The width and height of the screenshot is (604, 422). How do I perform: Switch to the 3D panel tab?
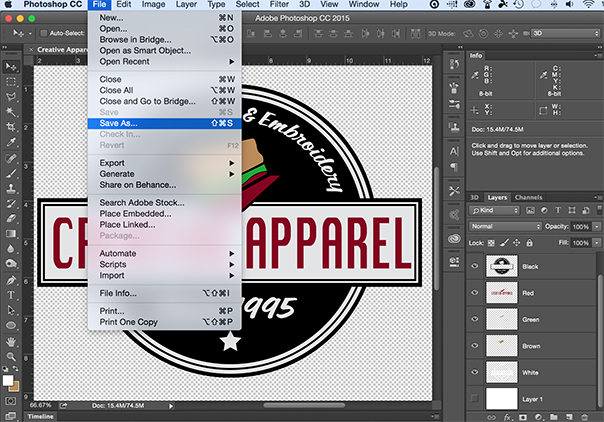click(x=474, y=198)
